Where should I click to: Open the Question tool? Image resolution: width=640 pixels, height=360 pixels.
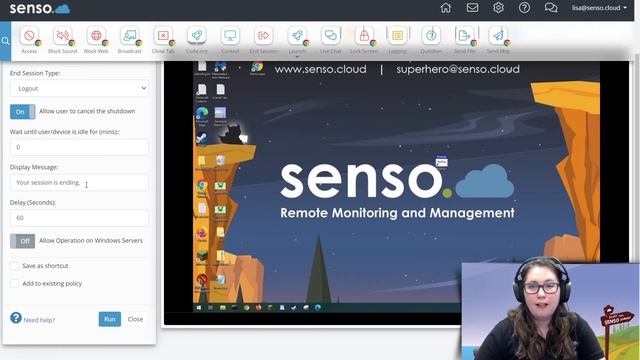pos(431,40)
